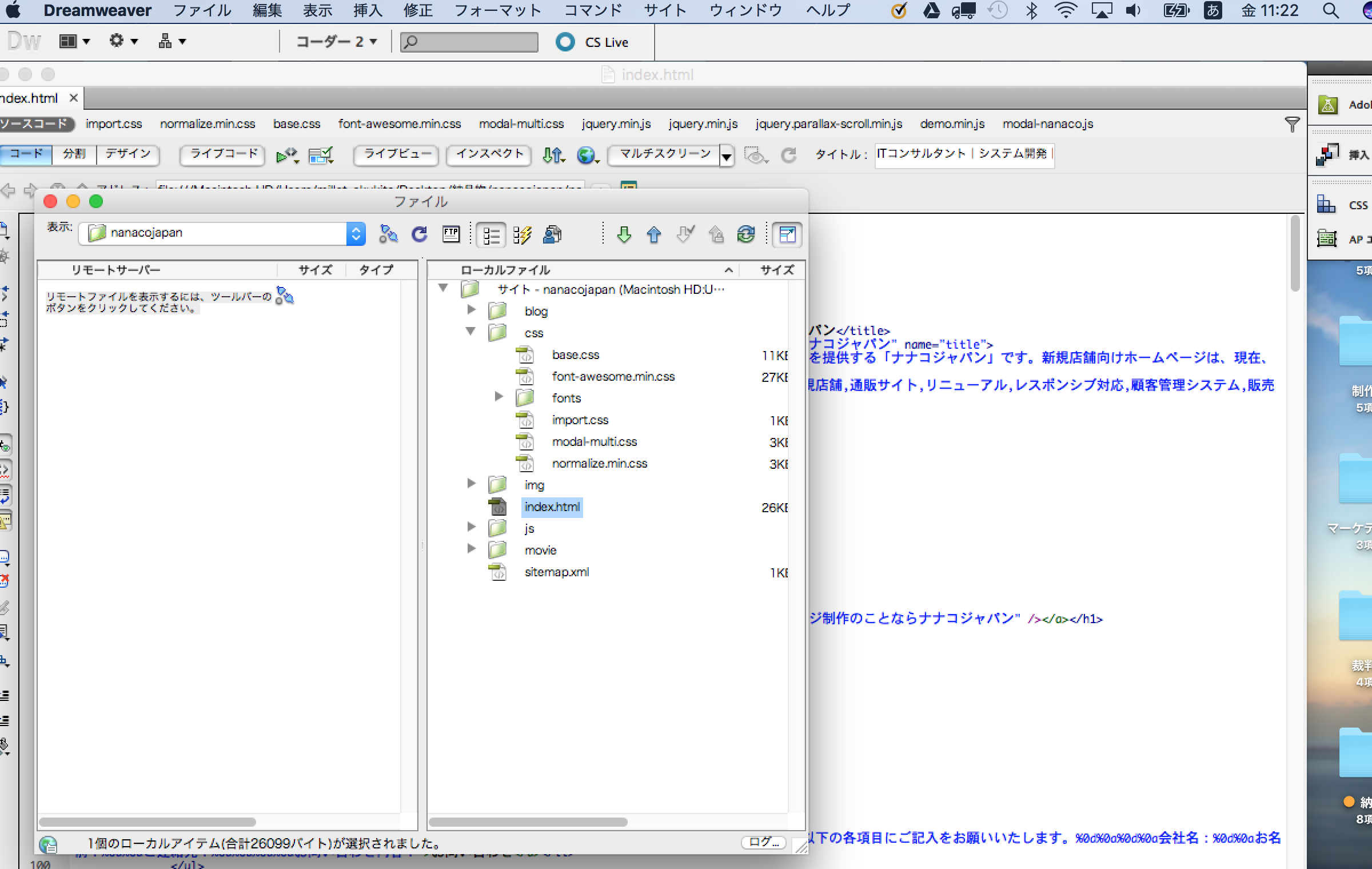This screenshot has width=1372, height=869.
Task: Toggle ライブビュー button
Action: click(397, 154)
